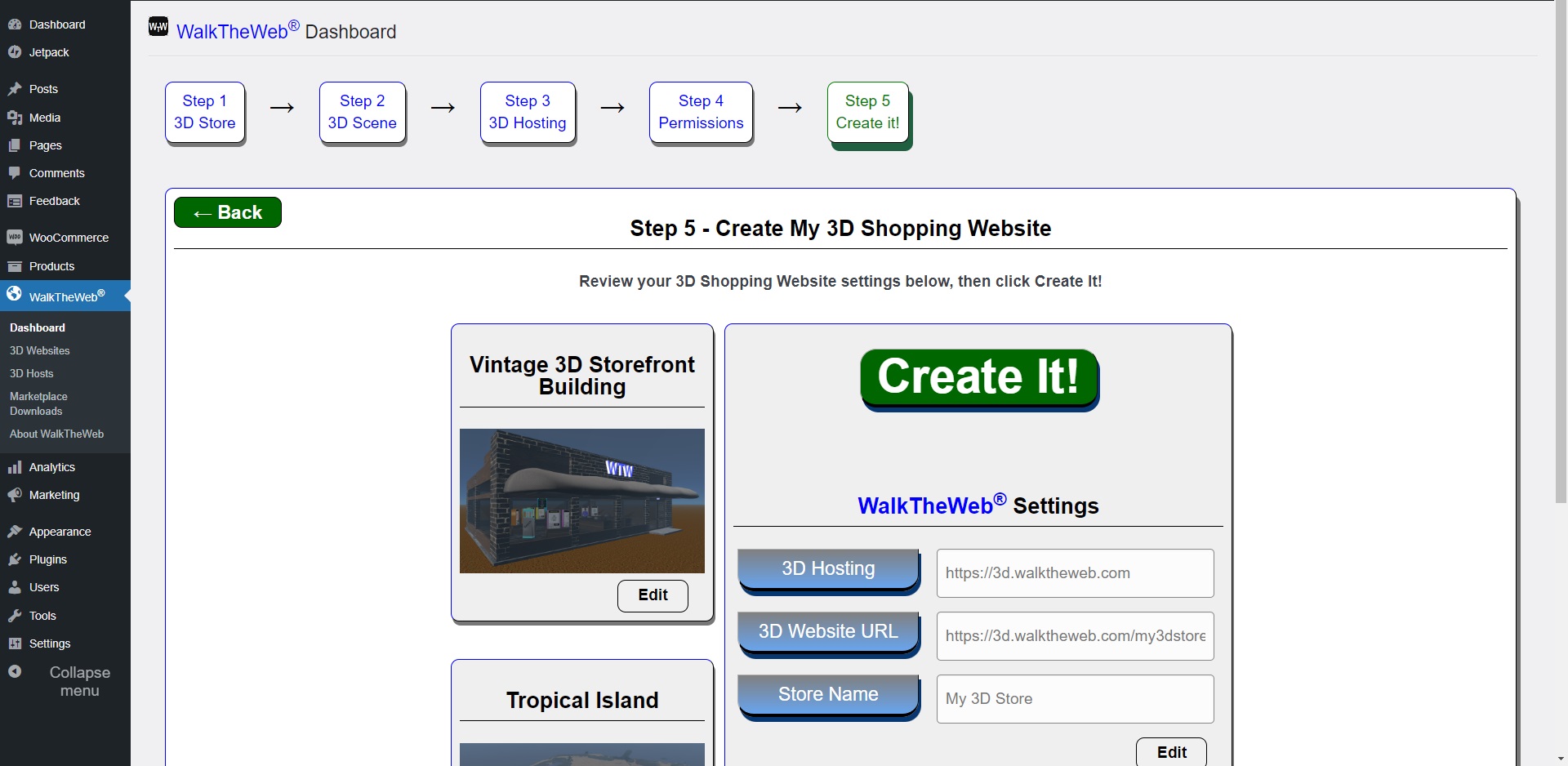The image size is (1568, 766).
Task: Click Vintage 3D Storefront Building heading
Action: [x=582, y=376]
